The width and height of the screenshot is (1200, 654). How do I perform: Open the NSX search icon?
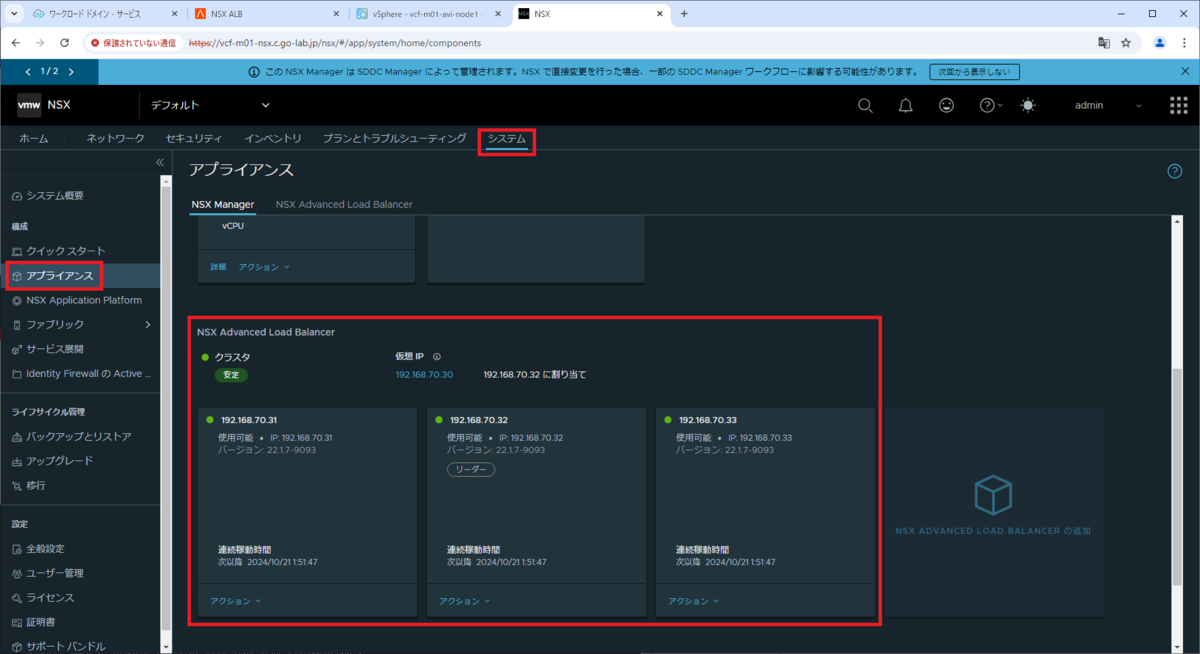click(864, 104)
